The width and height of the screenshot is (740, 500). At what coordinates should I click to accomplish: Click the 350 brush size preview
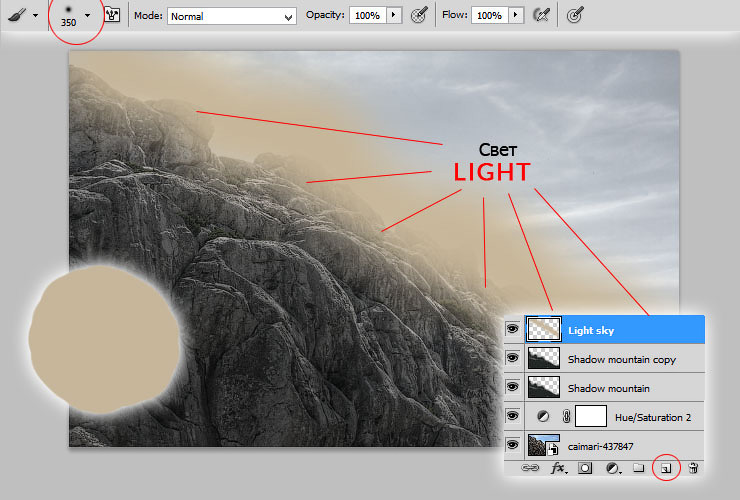click(x=68, y=16)
